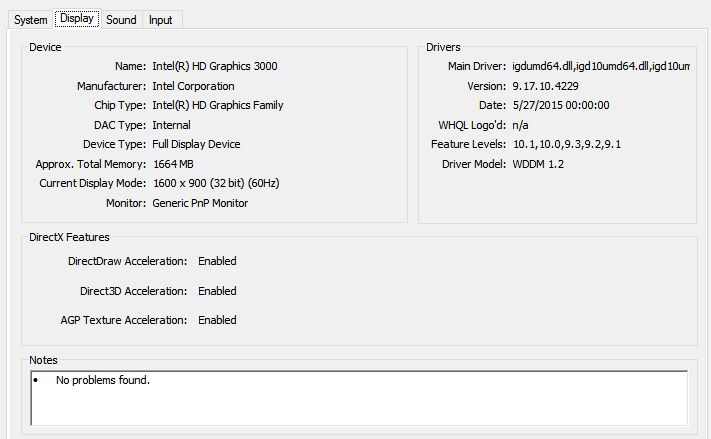Click the Chip Type value

point(217,105)
